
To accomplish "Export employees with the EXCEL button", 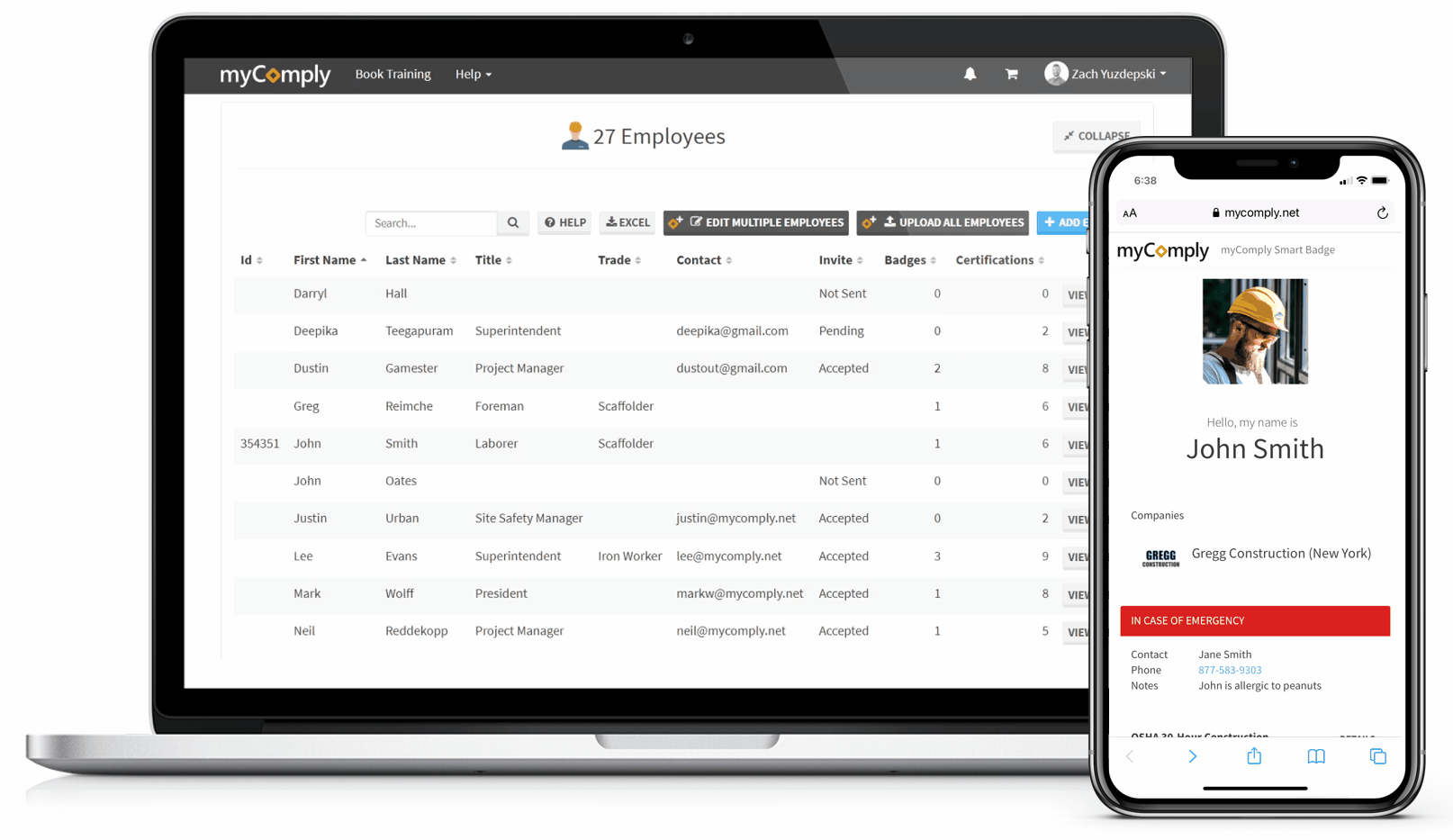I will (627, 222).
